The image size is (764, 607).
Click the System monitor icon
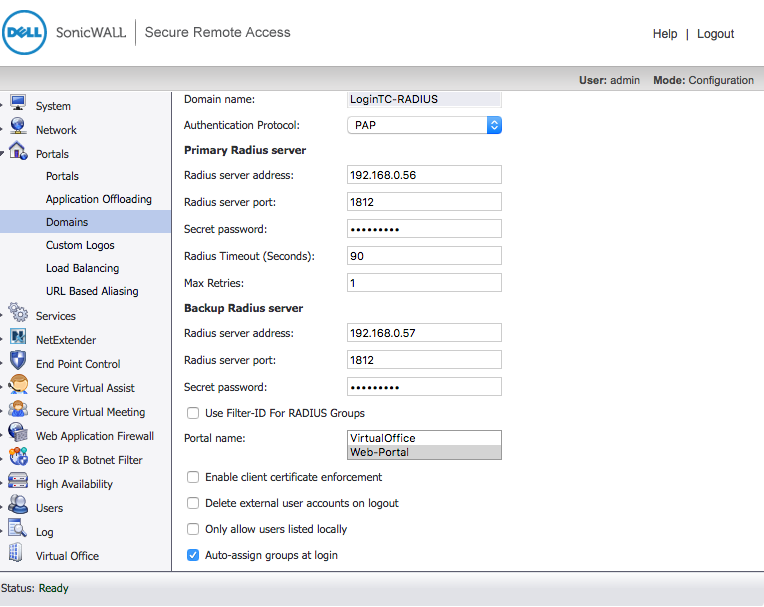point(18,103)
